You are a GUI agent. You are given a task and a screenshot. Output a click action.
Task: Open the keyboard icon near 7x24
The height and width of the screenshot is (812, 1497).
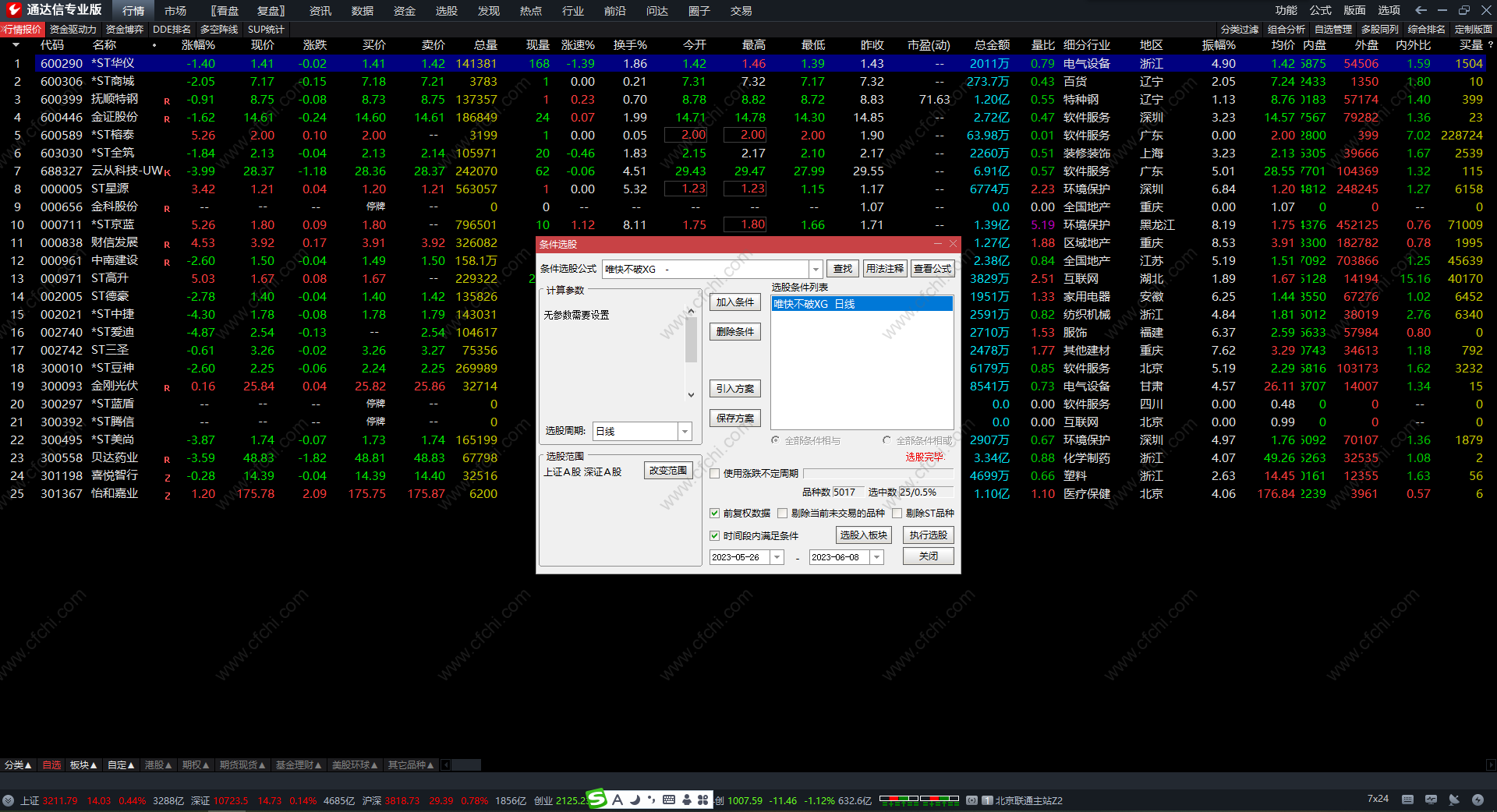point(1407,800)
